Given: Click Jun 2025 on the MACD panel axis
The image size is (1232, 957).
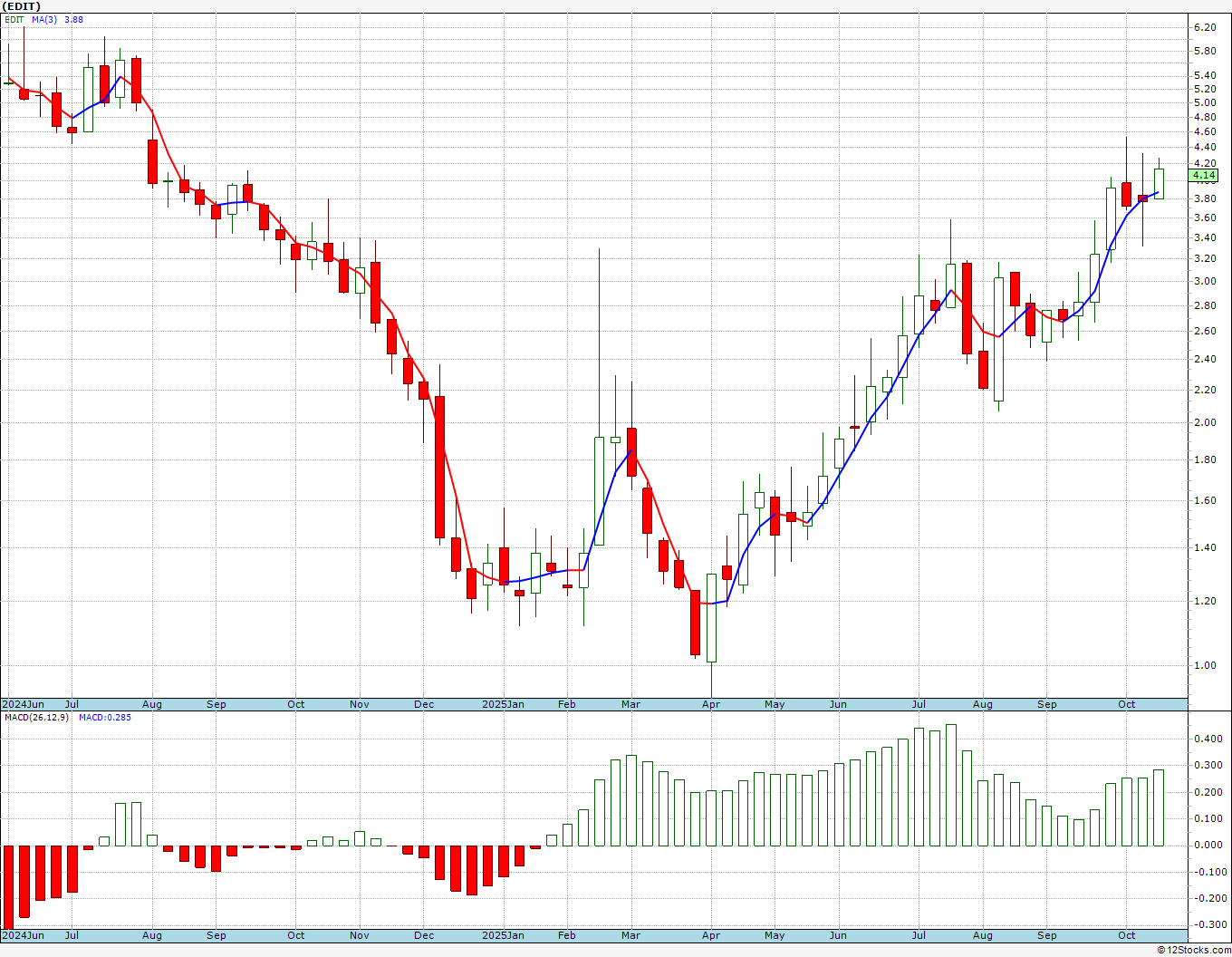Looking at the screenshot, I should point(838,935).
